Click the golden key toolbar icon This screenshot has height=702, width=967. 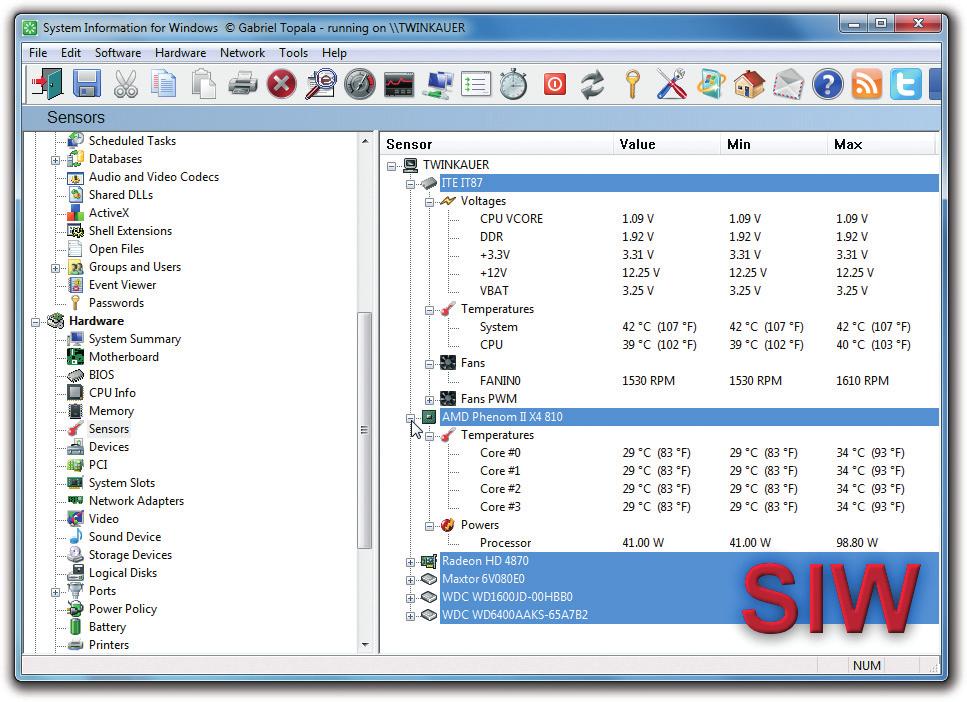(632, 84)
